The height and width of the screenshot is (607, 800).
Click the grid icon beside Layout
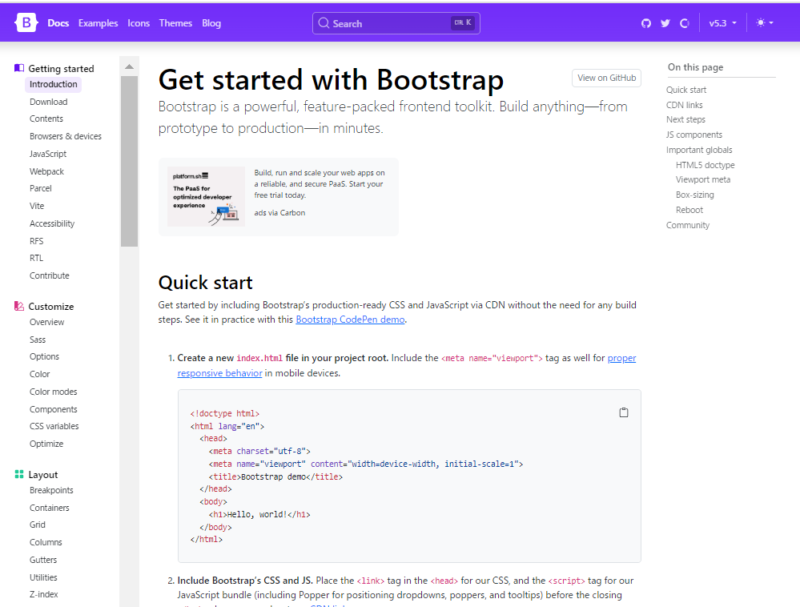click(17, 474)
